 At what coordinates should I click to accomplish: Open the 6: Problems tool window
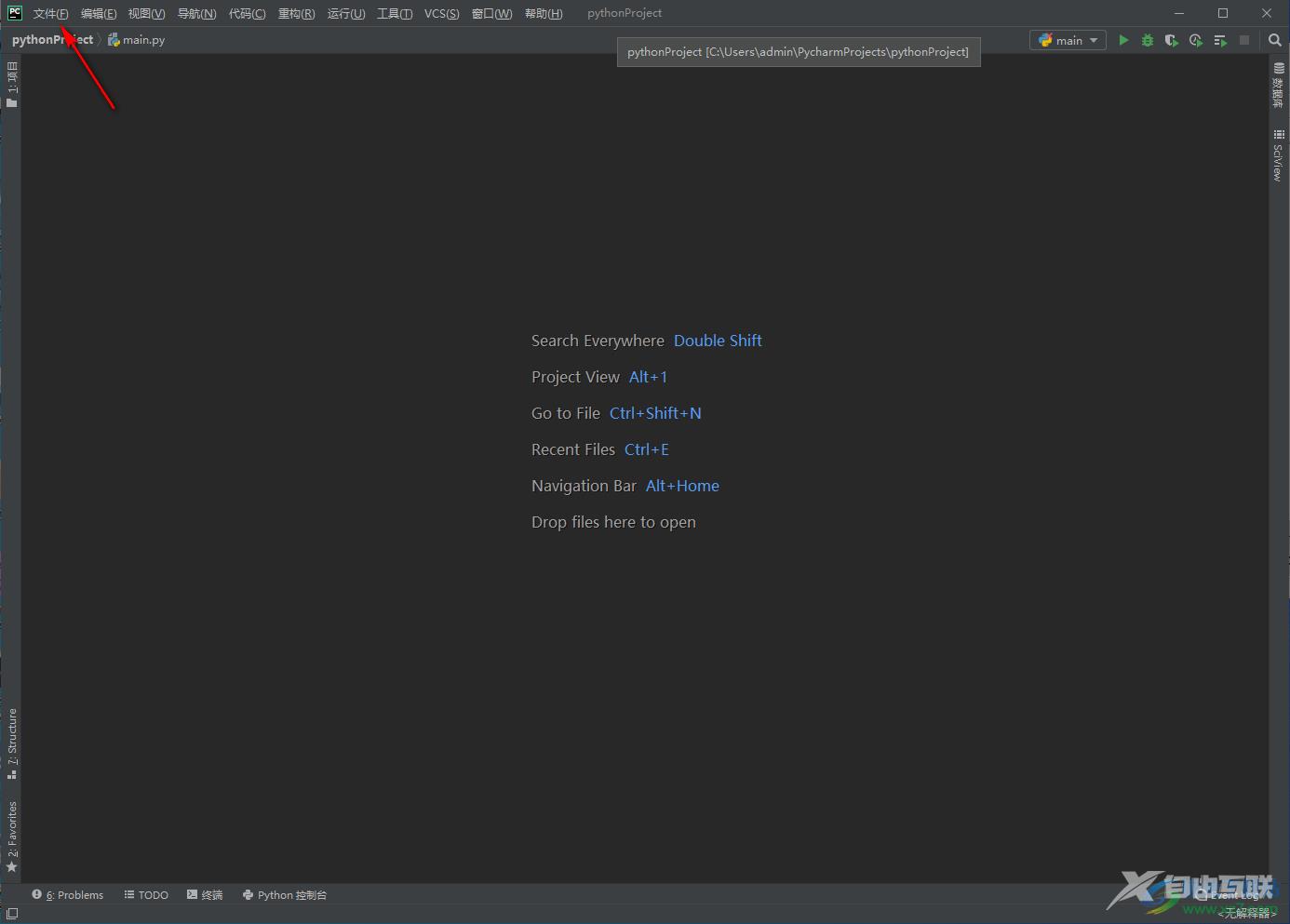click(x=68, y=895)
